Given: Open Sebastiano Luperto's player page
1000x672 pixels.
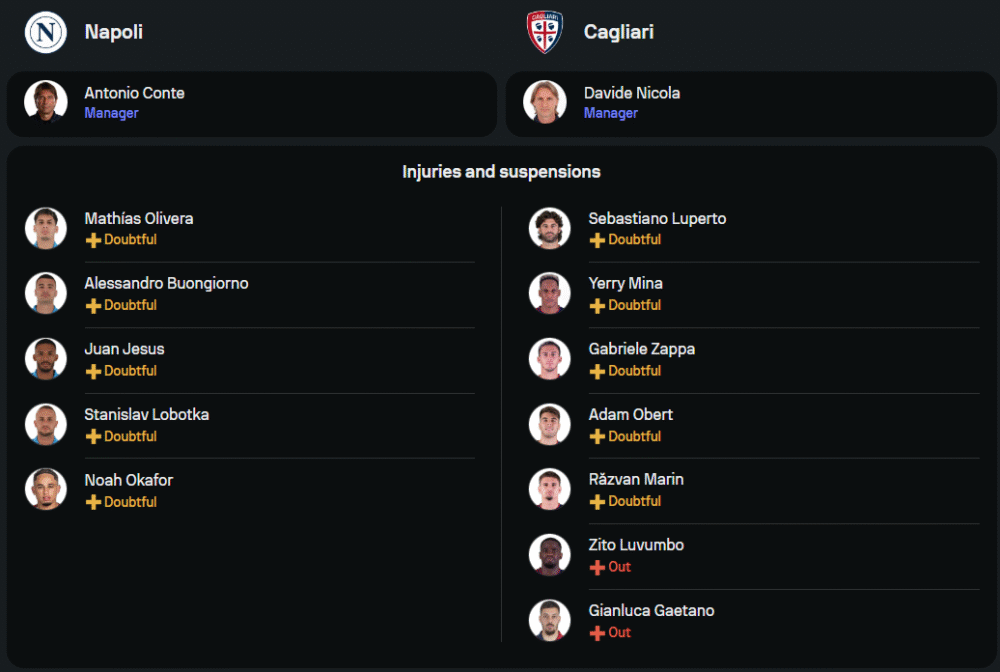Looking at the screenshot, I should pos(657,219).
